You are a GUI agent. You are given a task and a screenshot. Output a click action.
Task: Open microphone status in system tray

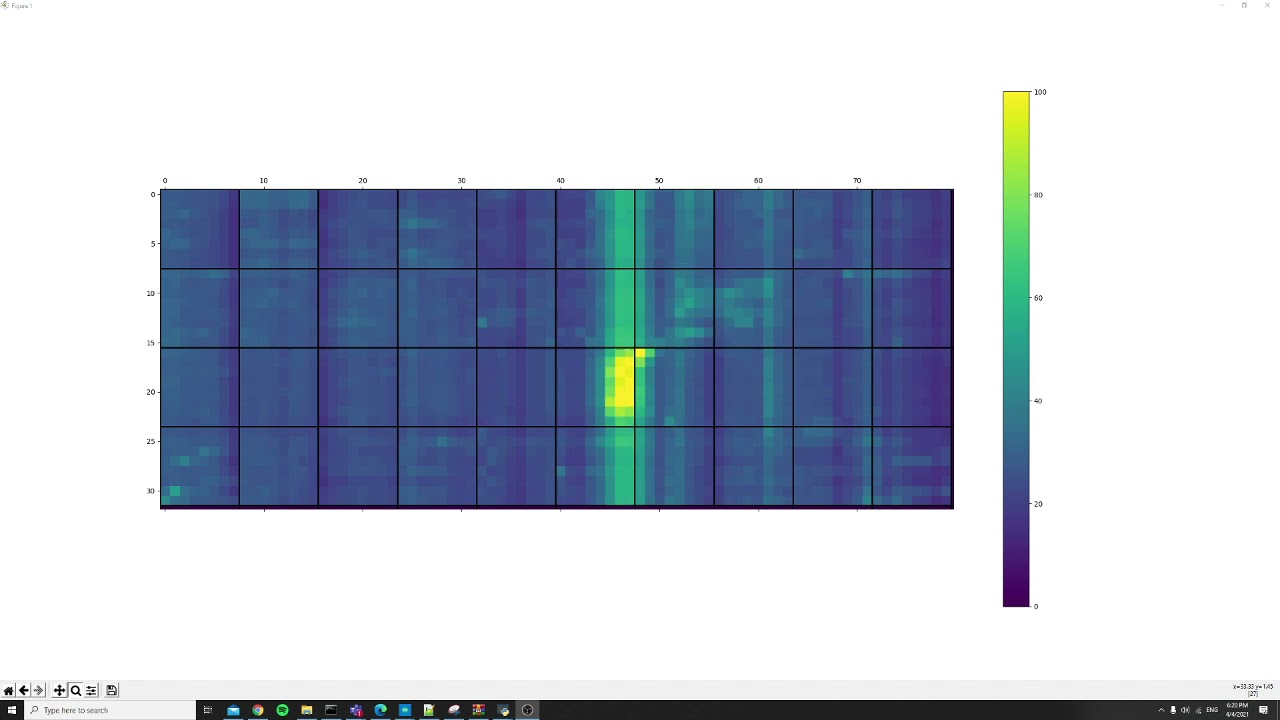1173,710
